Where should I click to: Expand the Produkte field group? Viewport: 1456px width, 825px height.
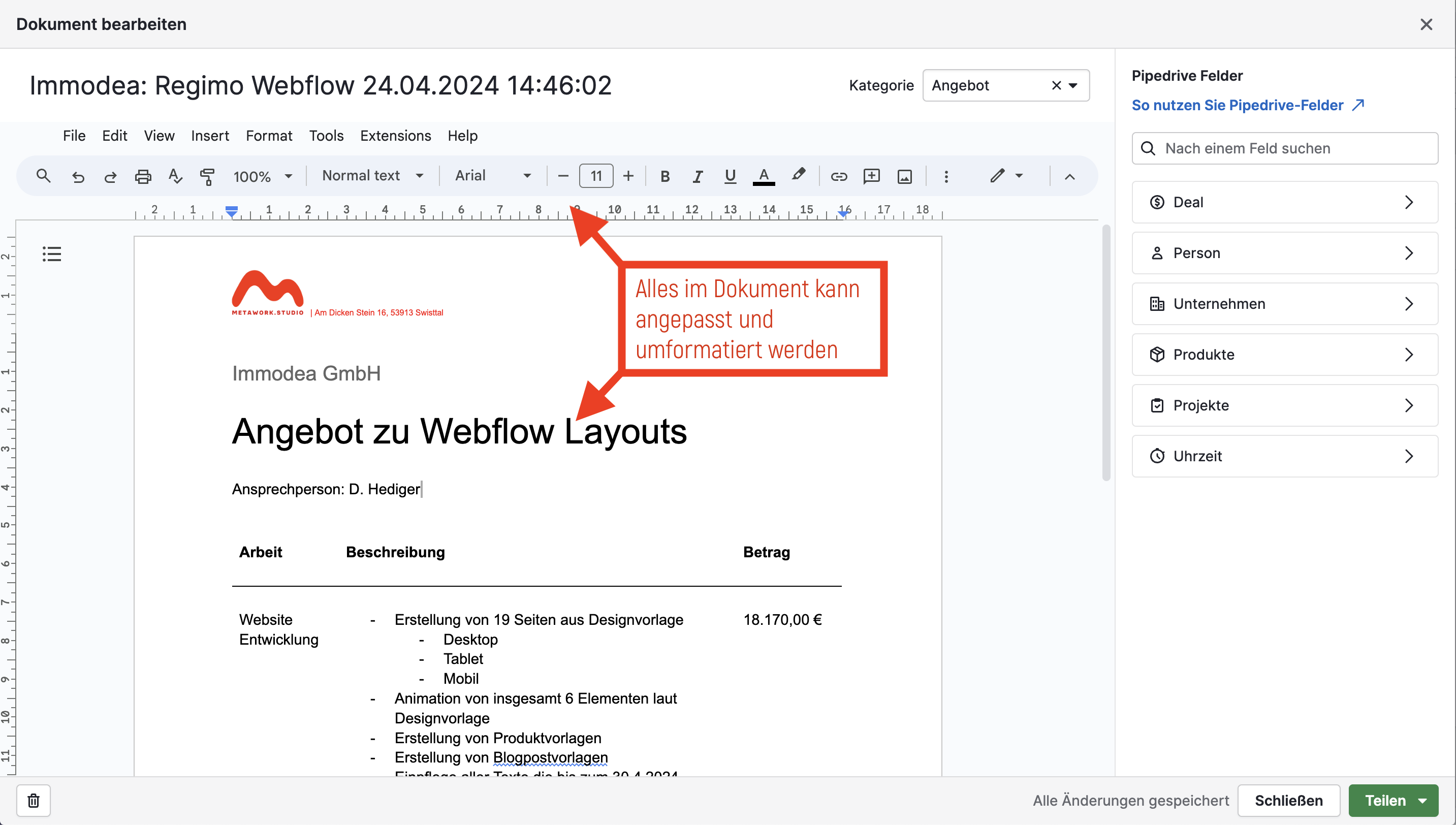click(1284, 355)
